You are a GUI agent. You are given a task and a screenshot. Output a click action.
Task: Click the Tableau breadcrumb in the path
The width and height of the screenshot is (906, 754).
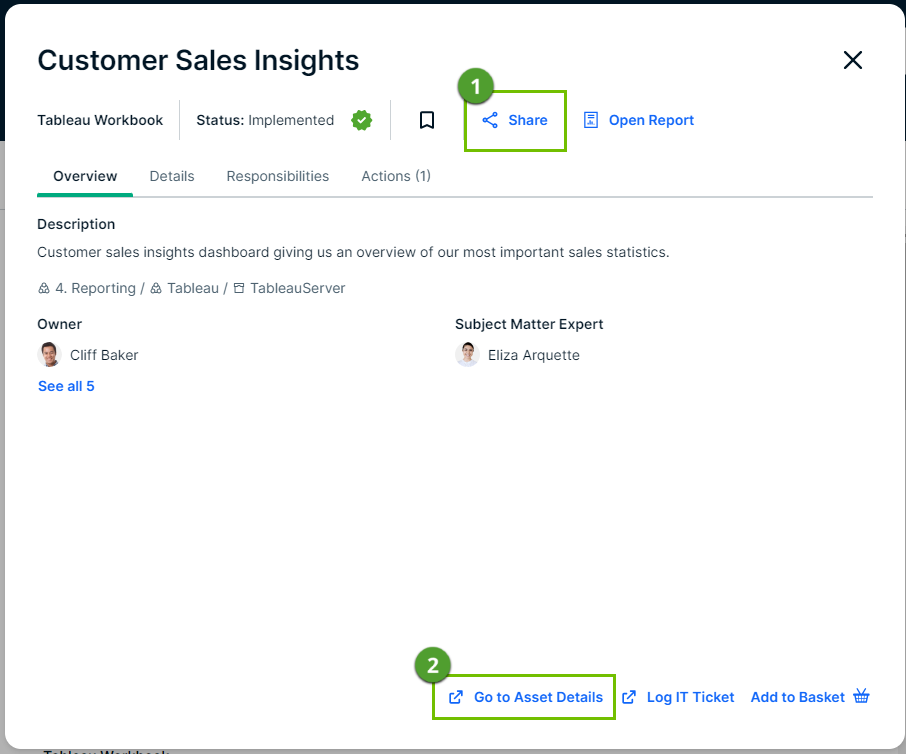point(192,288)
